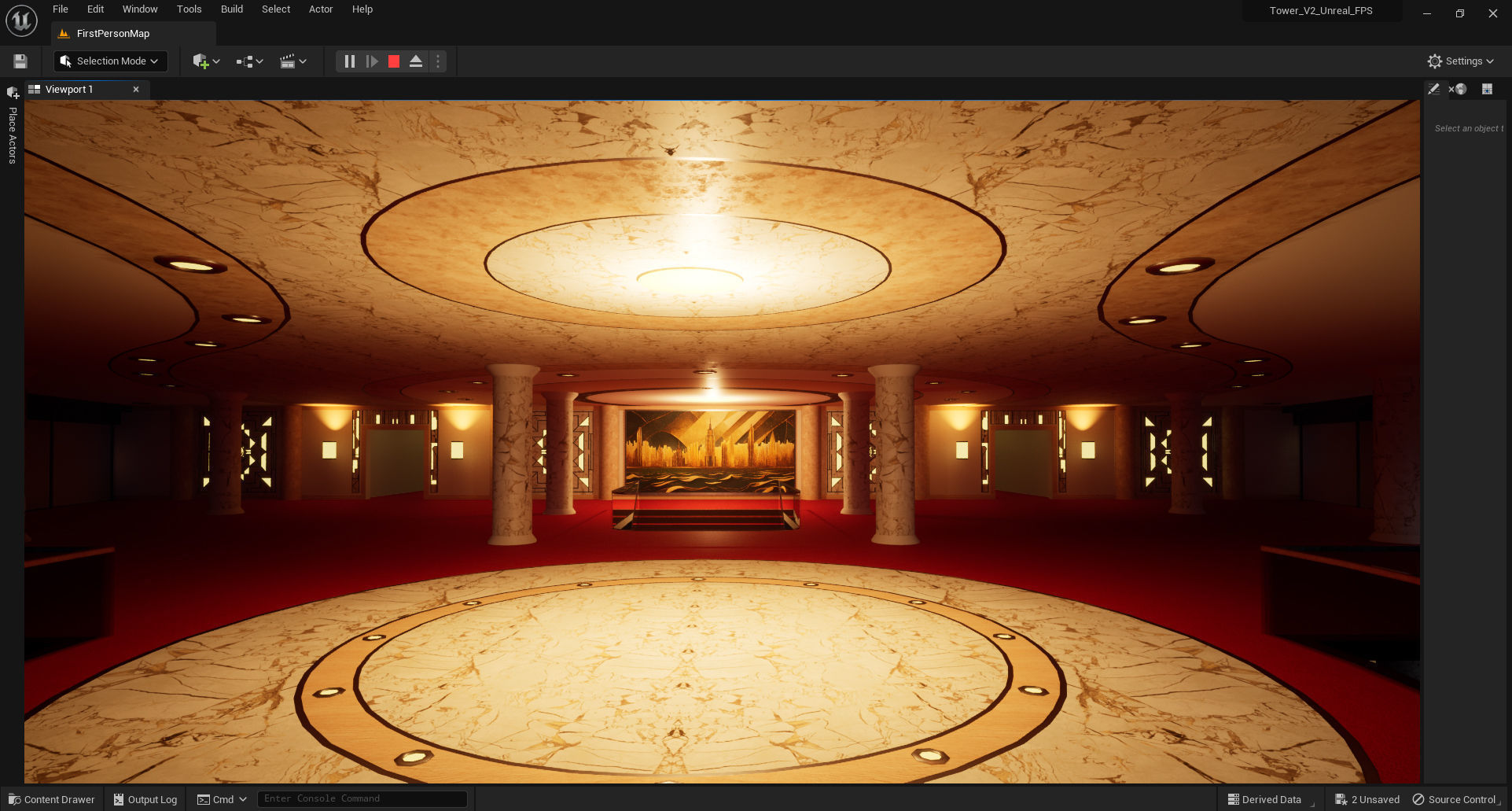Close the Viewport 1 tab
Image resolution: width=1512 pixels, height=811 pixels.
136,90
